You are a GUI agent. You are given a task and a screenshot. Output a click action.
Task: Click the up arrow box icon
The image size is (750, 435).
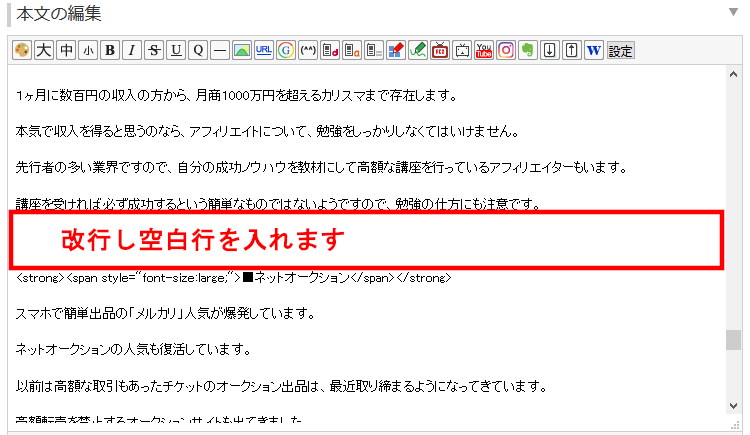(x=572, y=50)
